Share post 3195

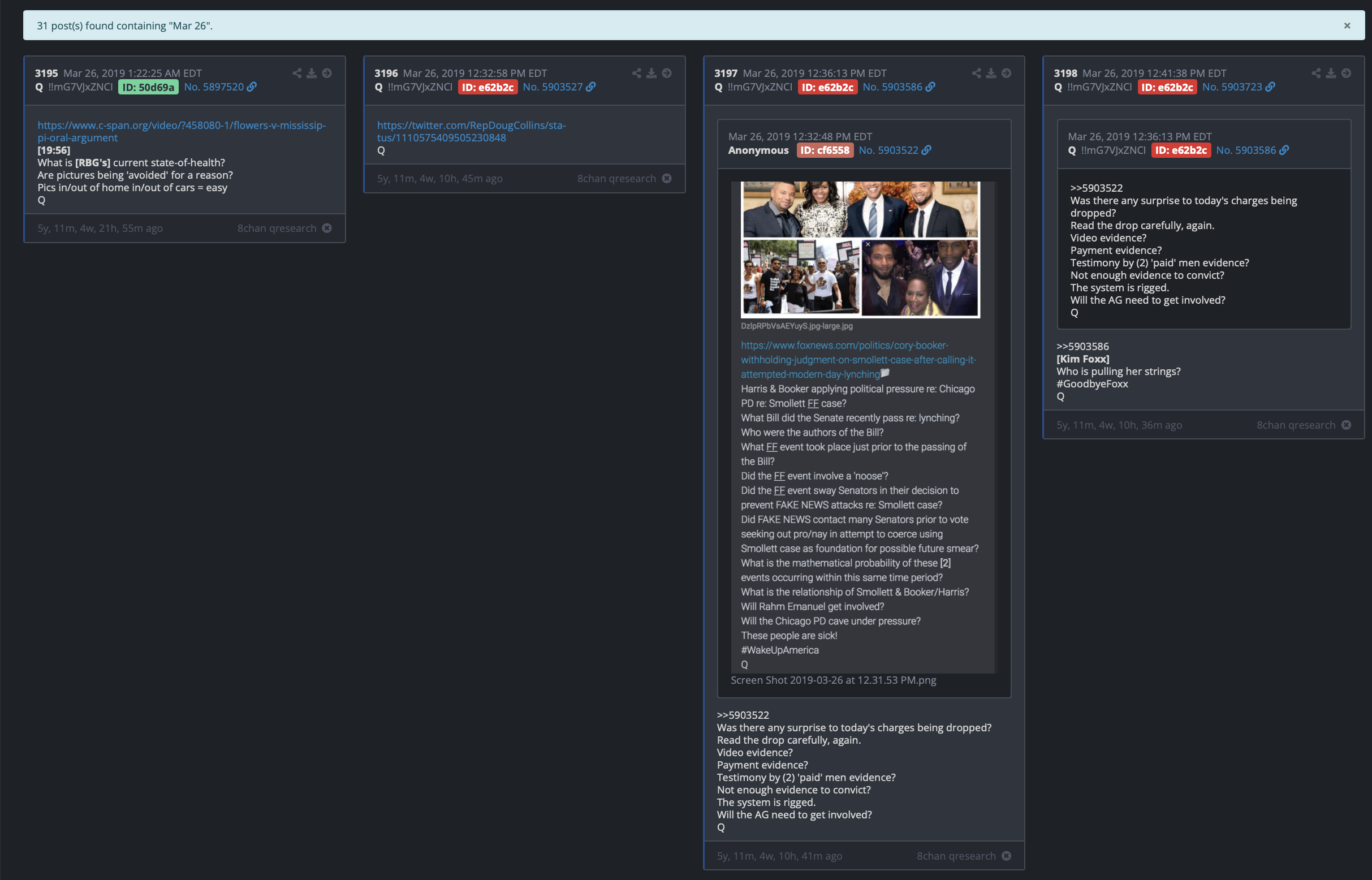click(297, 73)
